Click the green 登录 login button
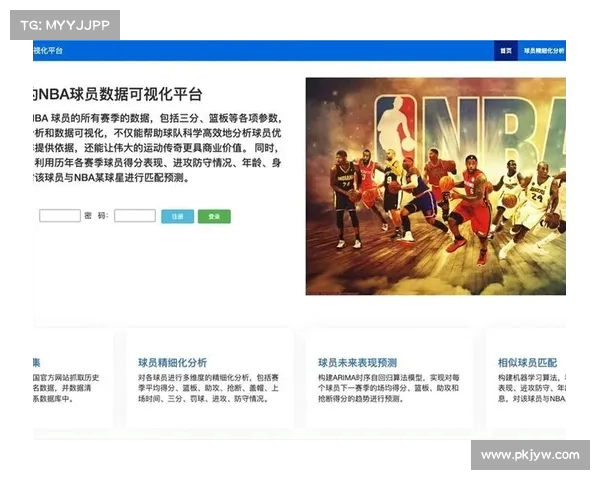 click(214, 216)
